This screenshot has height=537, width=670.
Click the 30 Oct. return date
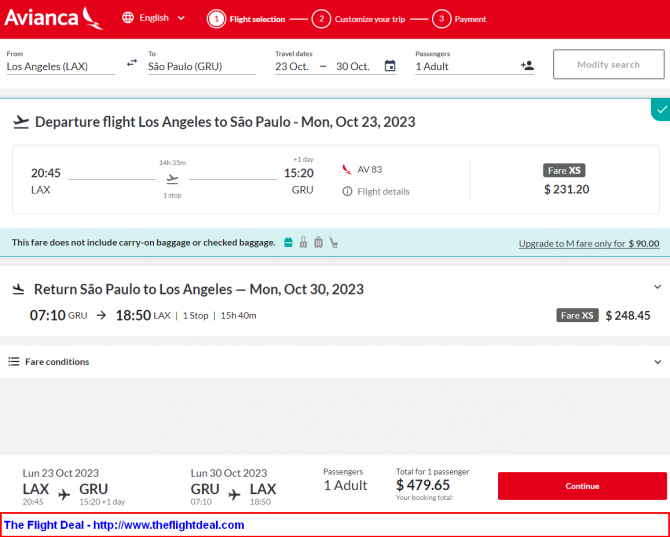click(x=353, y=67)
